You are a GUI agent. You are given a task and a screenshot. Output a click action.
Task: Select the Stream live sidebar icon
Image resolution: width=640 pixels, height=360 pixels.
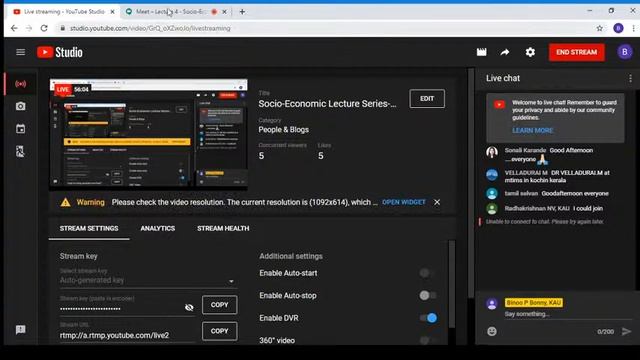coord(20,84)
